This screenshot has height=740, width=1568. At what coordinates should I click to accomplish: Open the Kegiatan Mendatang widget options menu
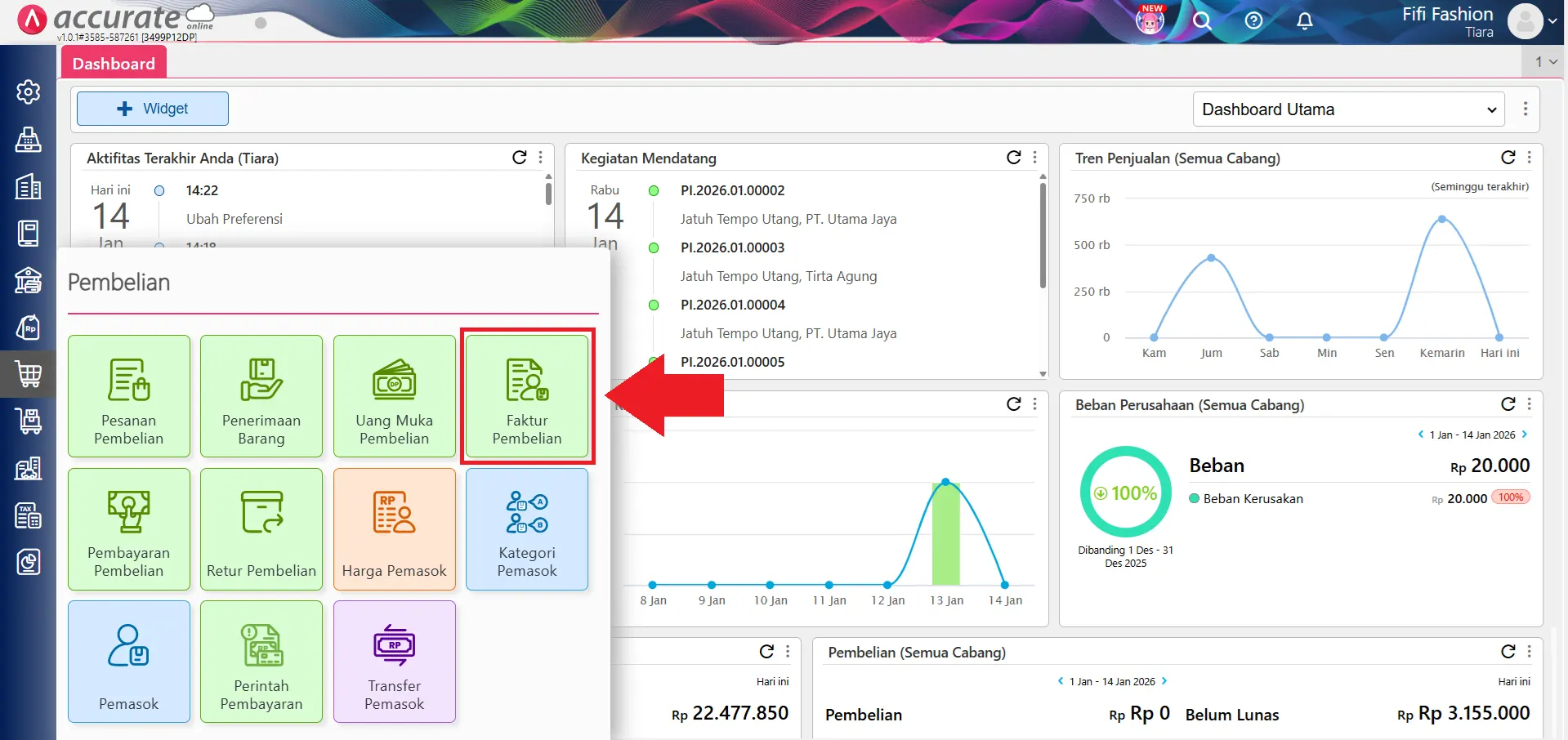coord(1035,158)
